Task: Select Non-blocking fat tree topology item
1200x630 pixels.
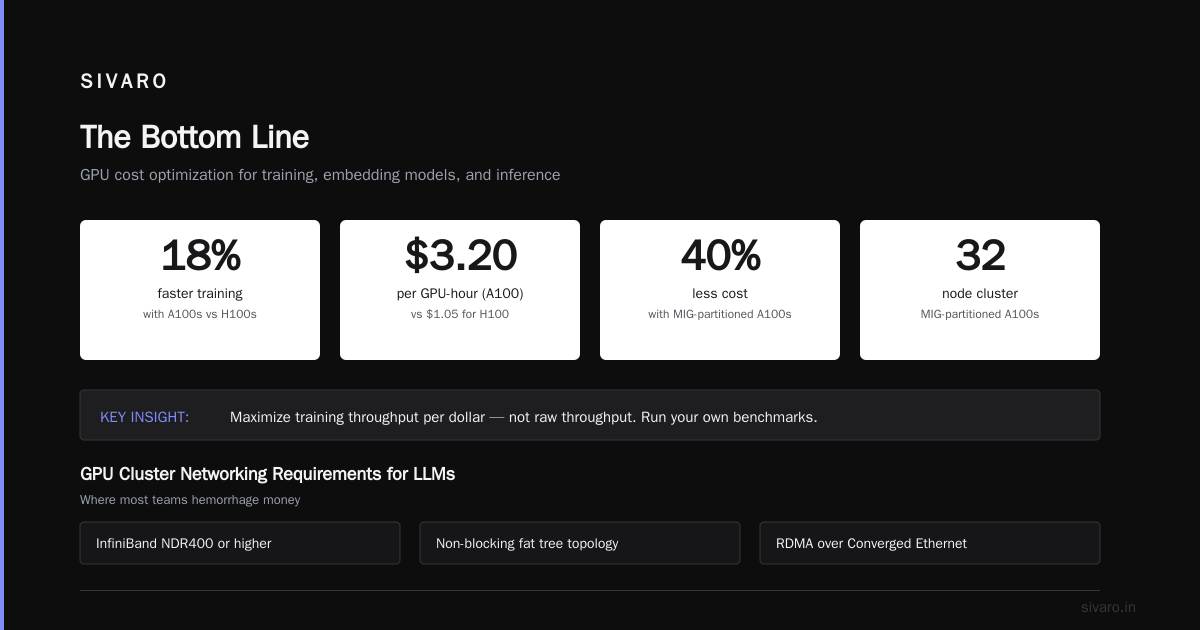Action: [580, 543]
